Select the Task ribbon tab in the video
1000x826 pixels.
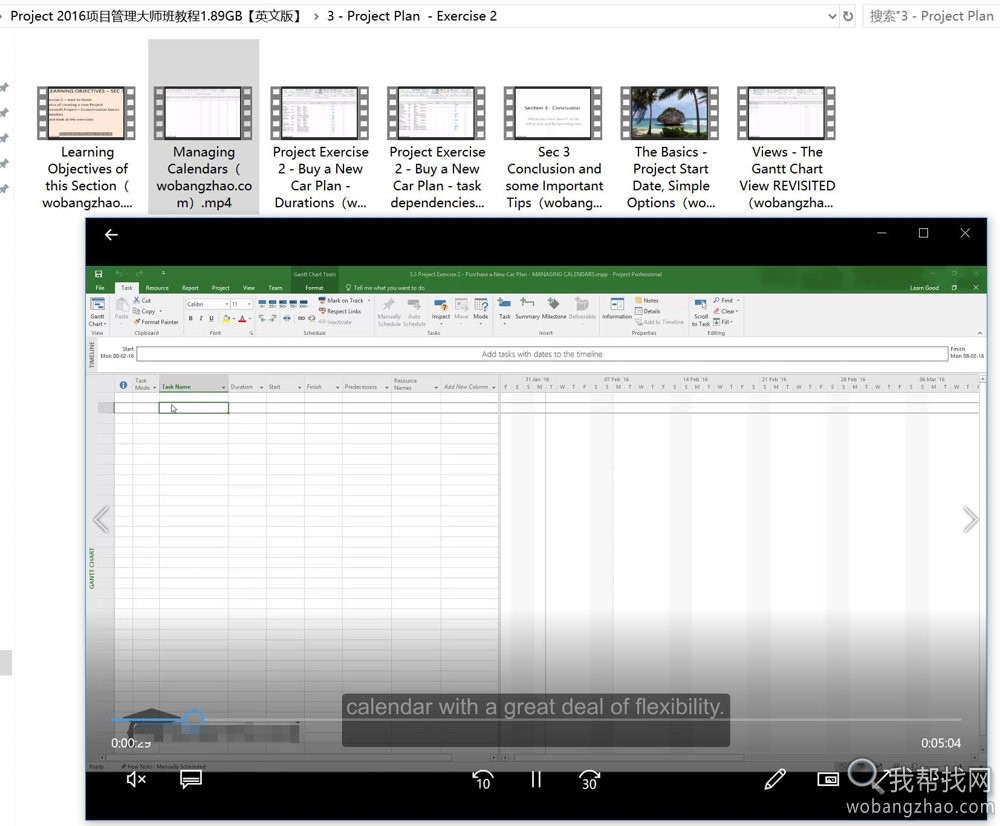click(127, 288)
